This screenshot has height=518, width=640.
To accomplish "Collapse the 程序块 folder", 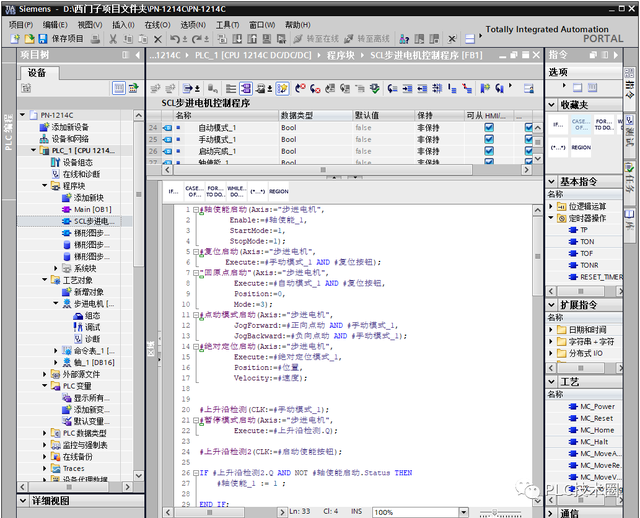I will click(44, 186).
